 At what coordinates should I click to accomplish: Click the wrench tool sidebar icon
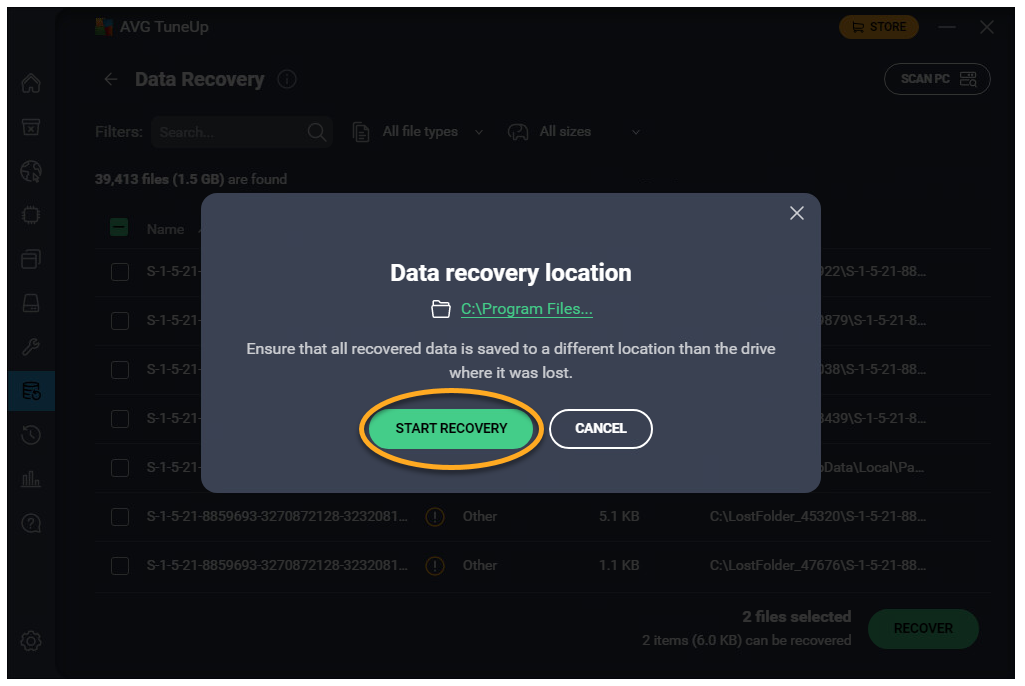[31, 347]
